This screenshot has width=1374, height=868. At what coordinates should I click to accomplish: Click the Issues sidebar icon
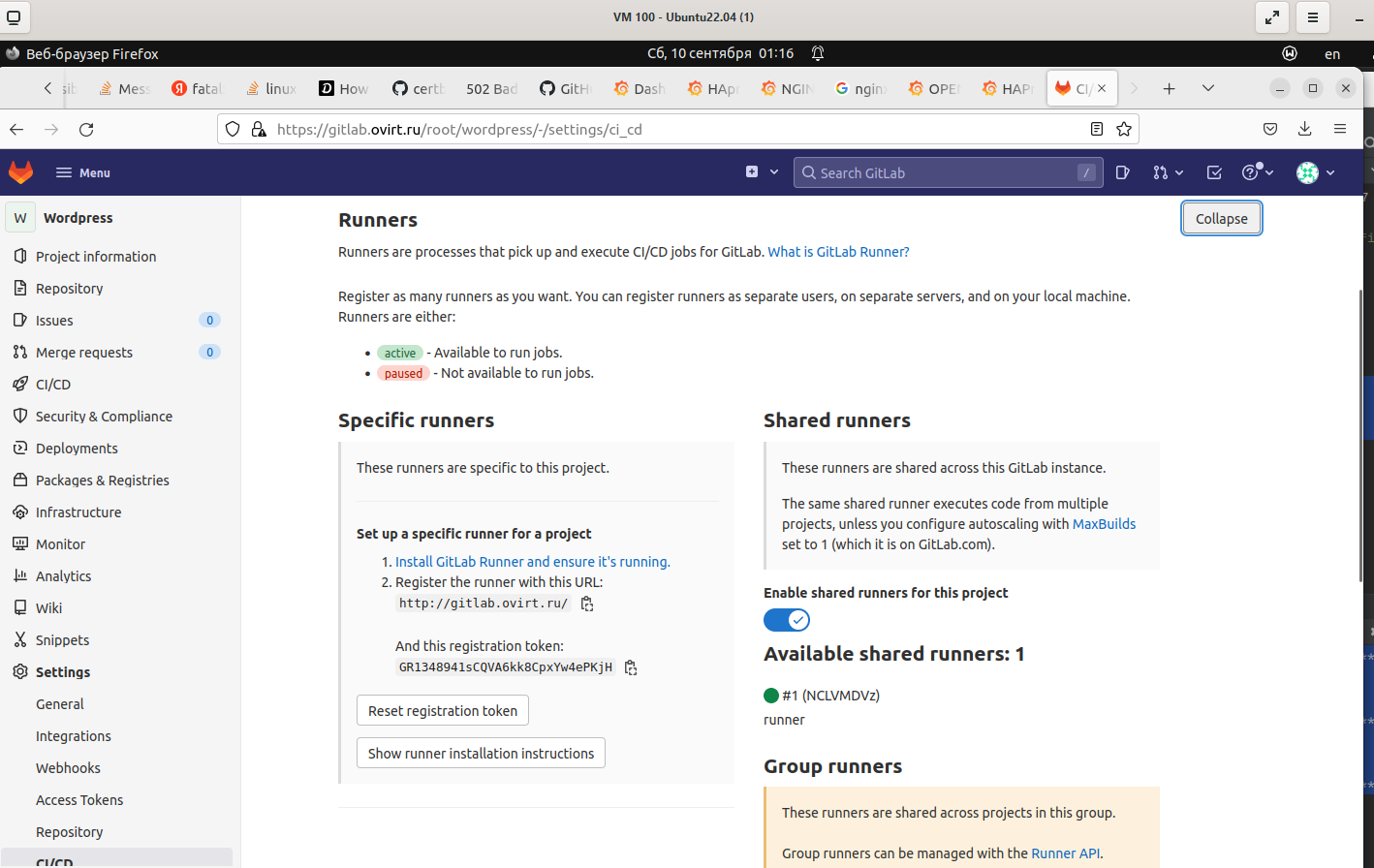[x=19, y=320]
